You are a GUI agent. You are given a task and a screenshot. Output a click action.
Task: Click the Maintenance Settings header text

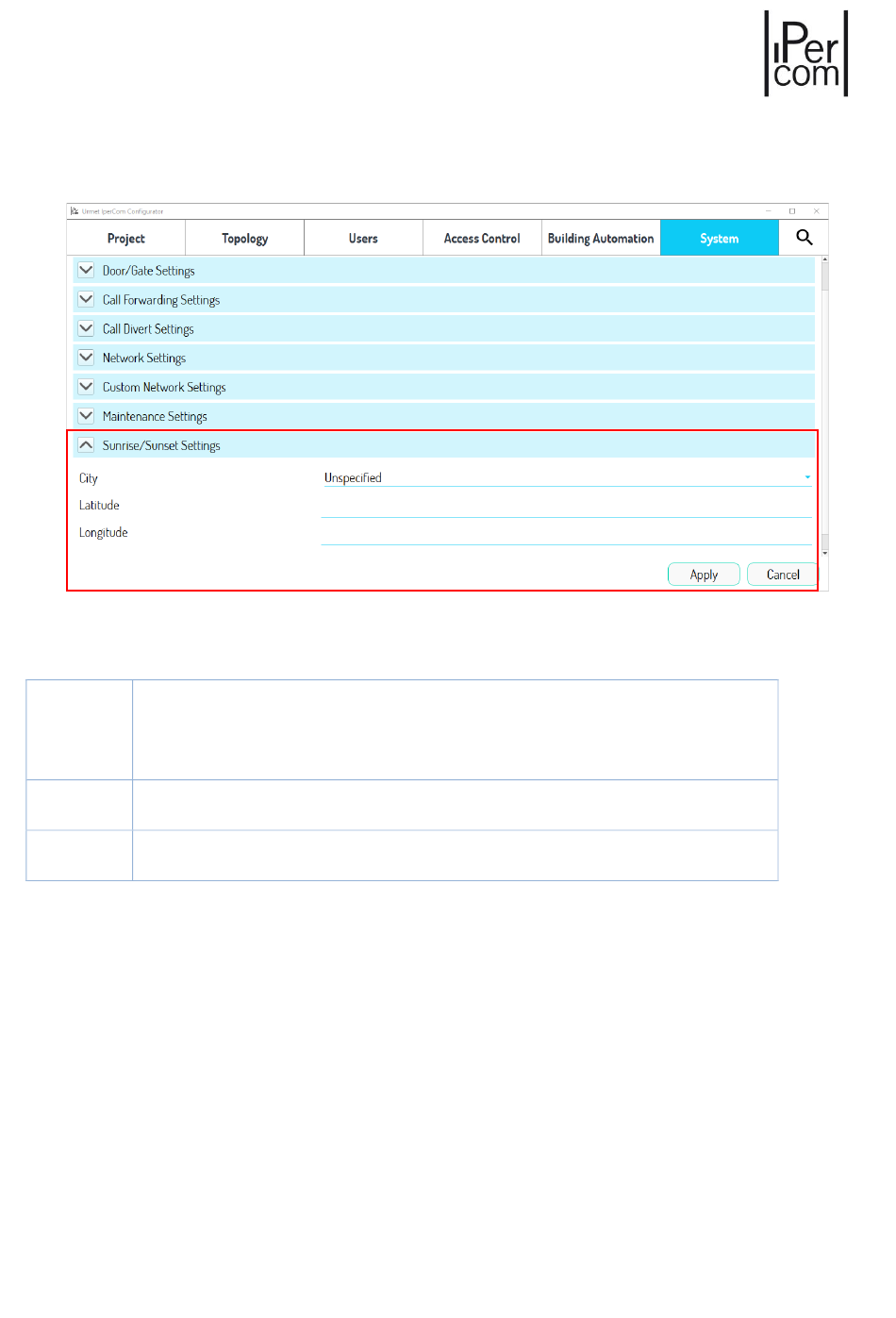click(155, 417)
